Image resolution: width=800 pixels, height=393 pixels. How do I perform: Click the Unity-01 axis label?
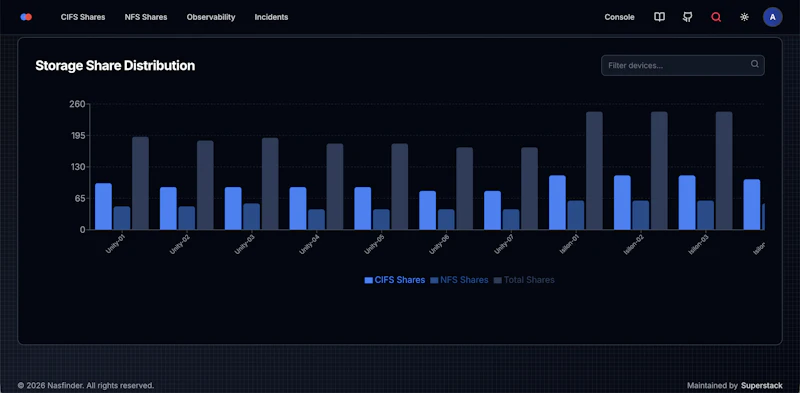coord(115,244)
